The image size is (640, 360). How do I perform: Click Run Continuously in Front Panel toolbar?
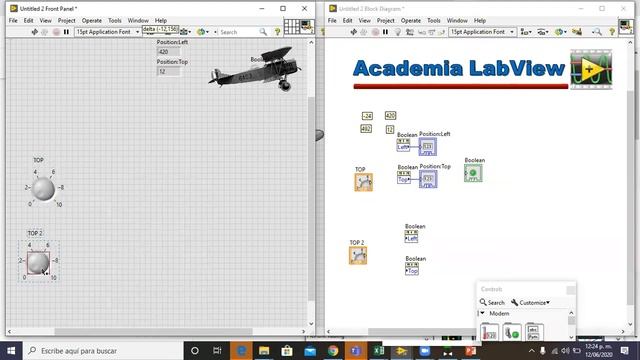coord(45,32)
